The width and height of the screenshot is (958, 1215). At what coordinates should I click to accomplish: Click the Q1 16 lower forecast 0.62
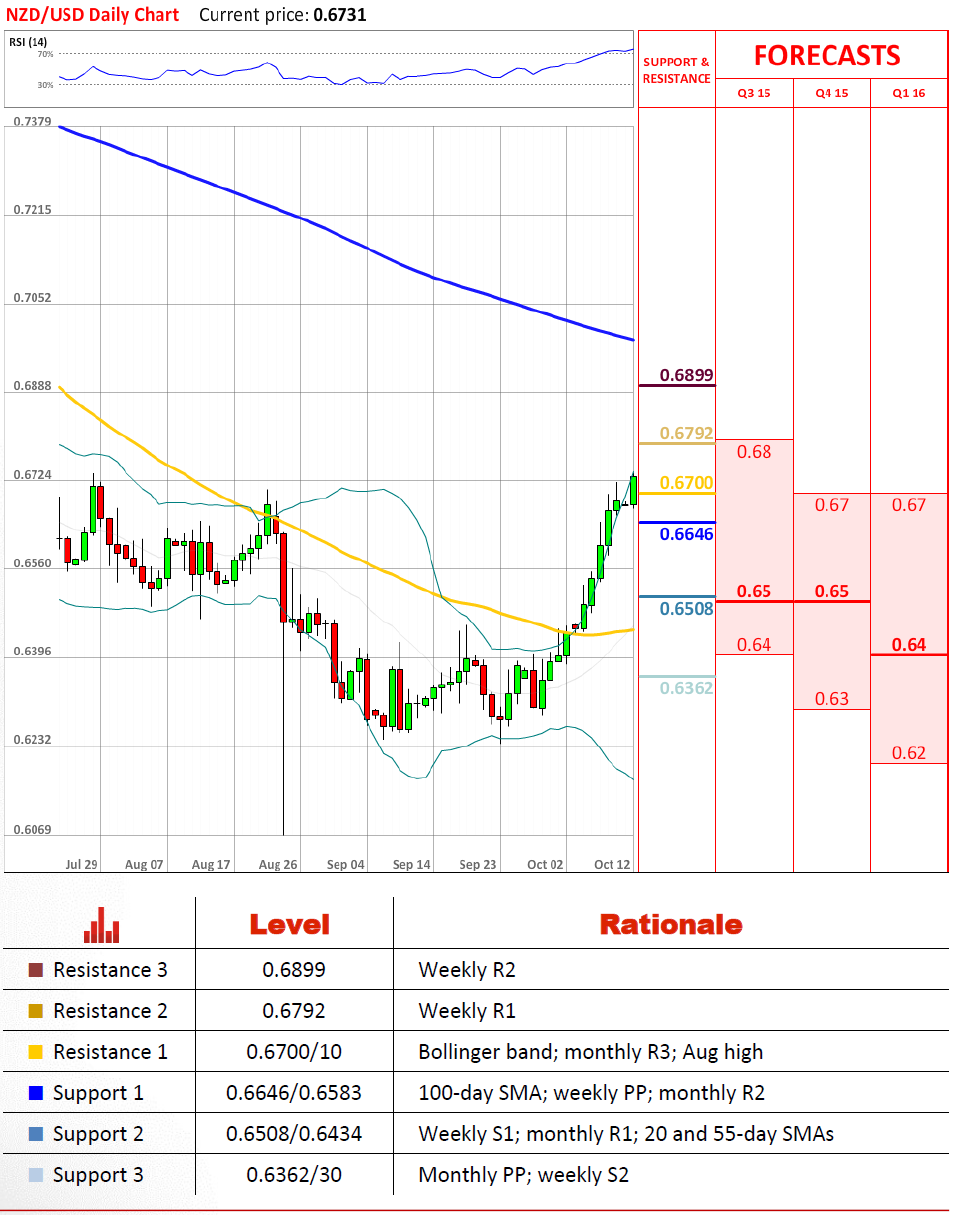coord(909,753)
